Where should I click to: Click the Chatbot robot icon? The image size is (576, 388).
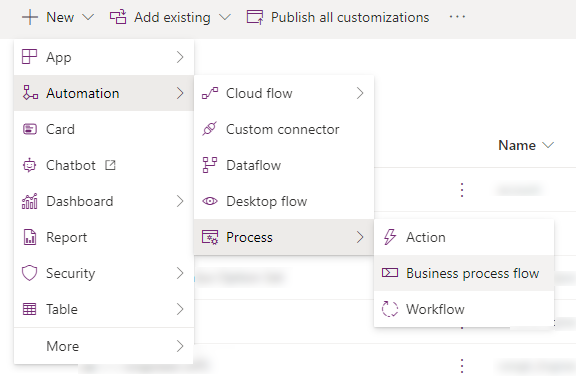pos(29,165)
